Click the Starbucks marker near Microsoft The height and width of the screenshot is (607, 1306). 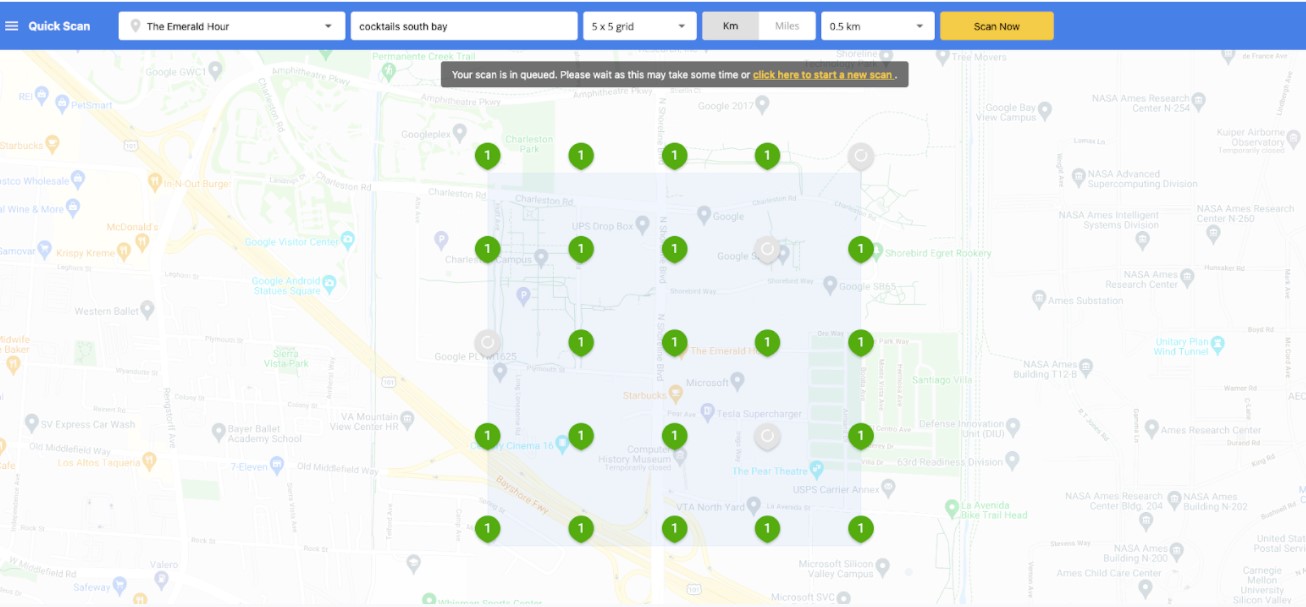coord(676,393)
